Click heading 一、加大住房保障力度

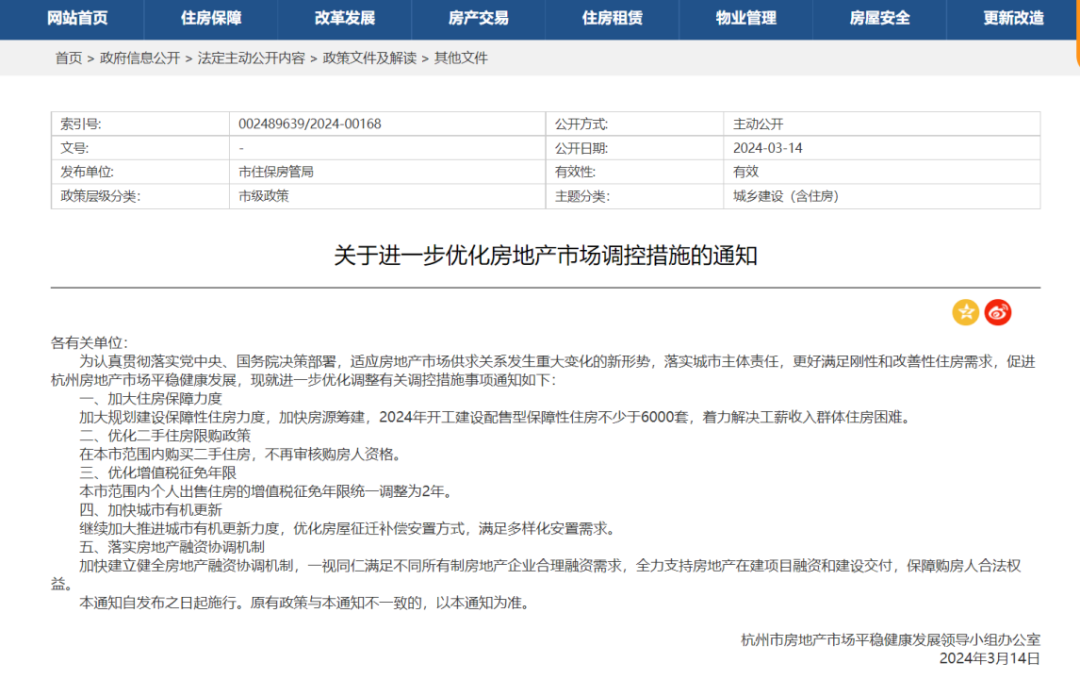151,398
